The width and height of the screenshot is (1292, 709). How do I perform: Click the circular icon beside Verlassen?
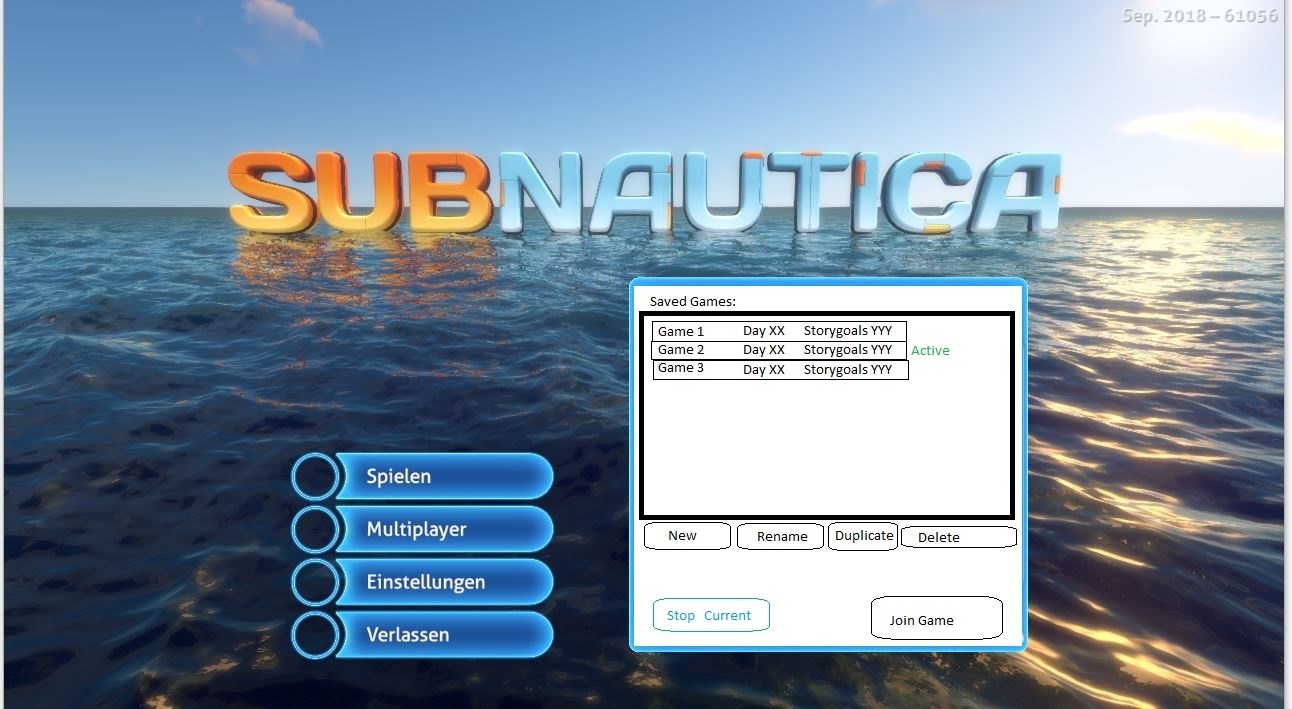[316, 635]
